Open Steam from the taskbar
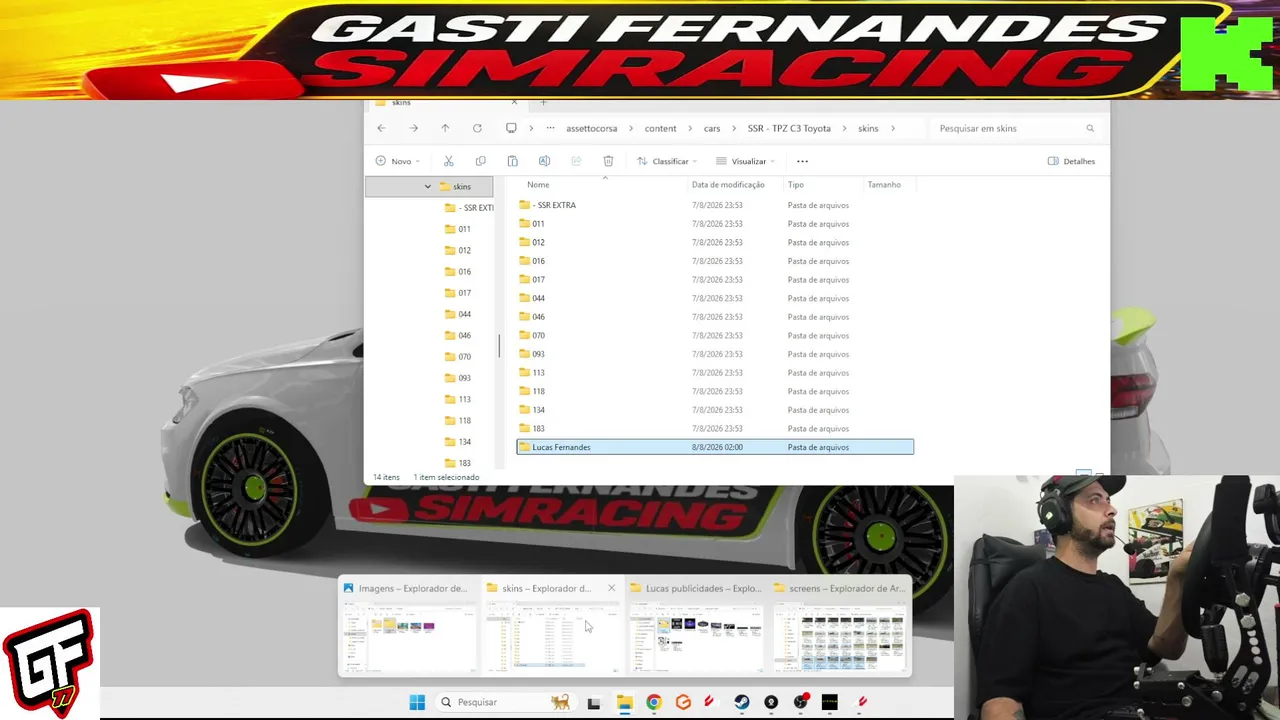The height and width of the screenshot is (720, 1280). pyautogui.click(x=742, y=702)
